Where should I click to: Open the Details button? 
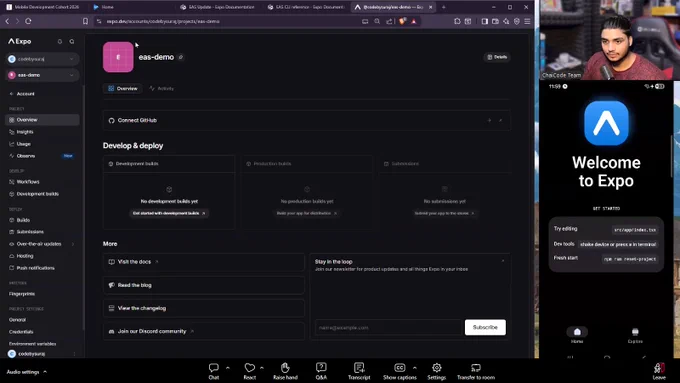[497, 57]
